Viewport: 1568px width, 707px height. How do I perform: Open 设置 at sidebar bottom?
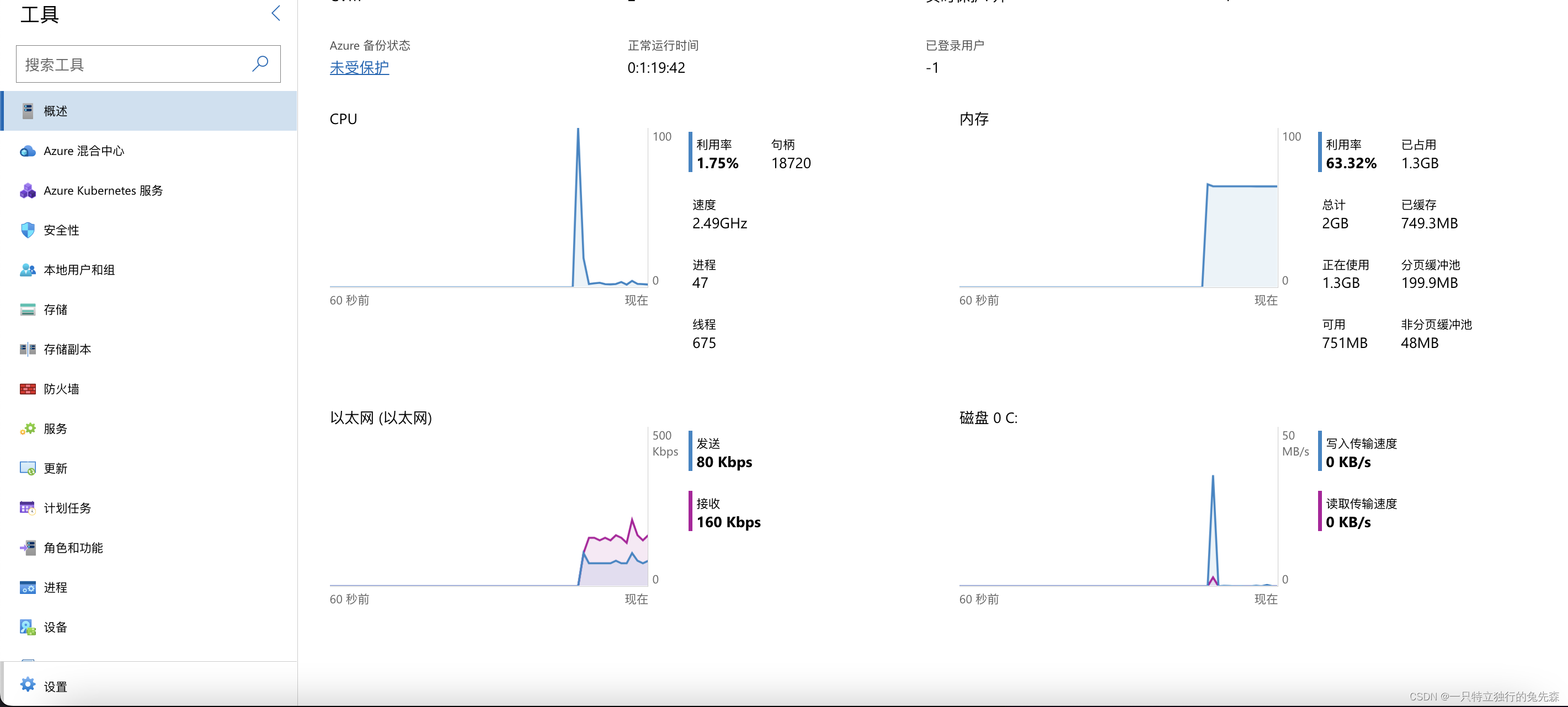pos(148,685)
